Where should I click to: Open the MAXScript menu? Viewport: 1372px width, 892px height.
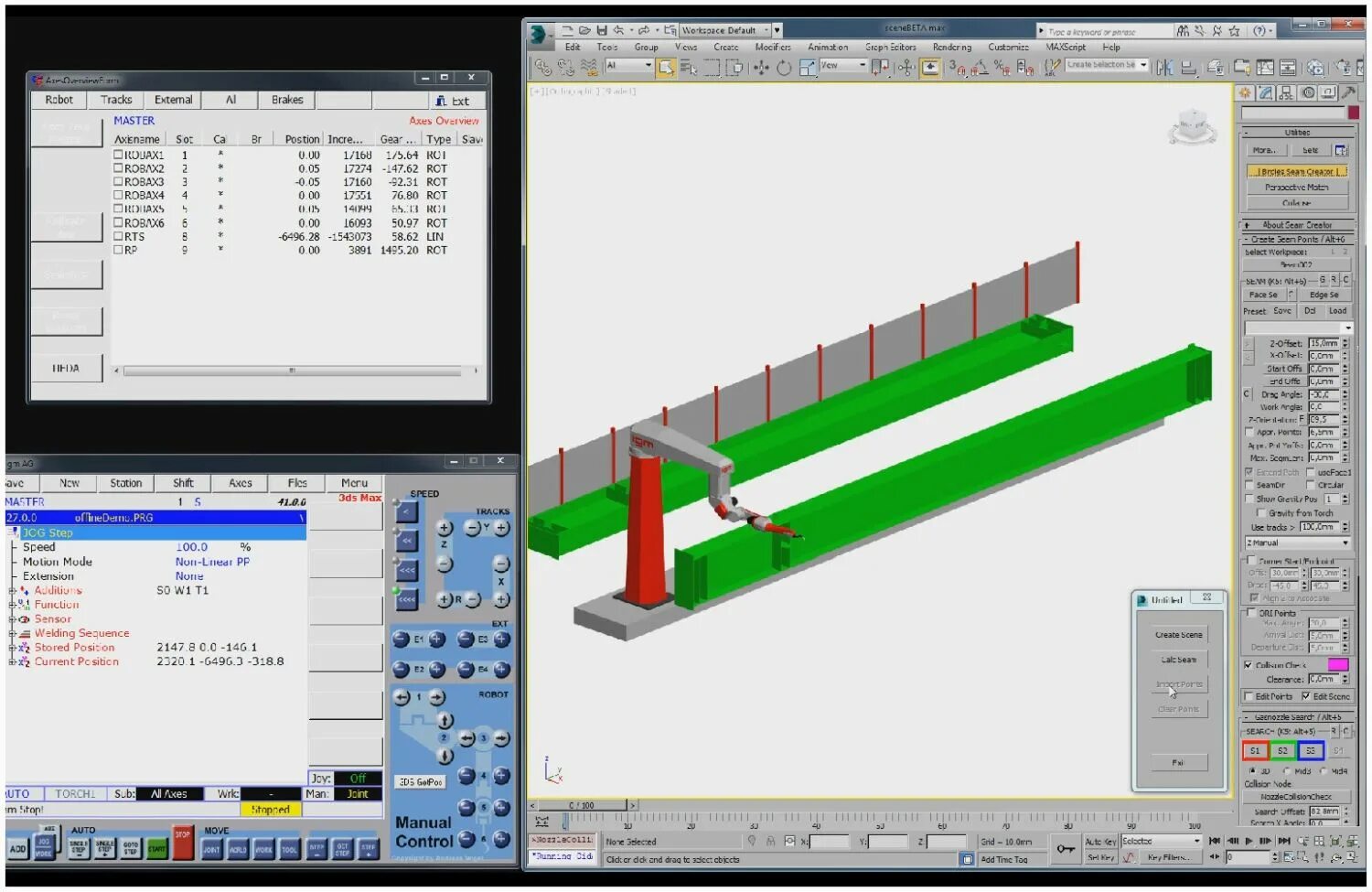click(x=1066, y=48)
